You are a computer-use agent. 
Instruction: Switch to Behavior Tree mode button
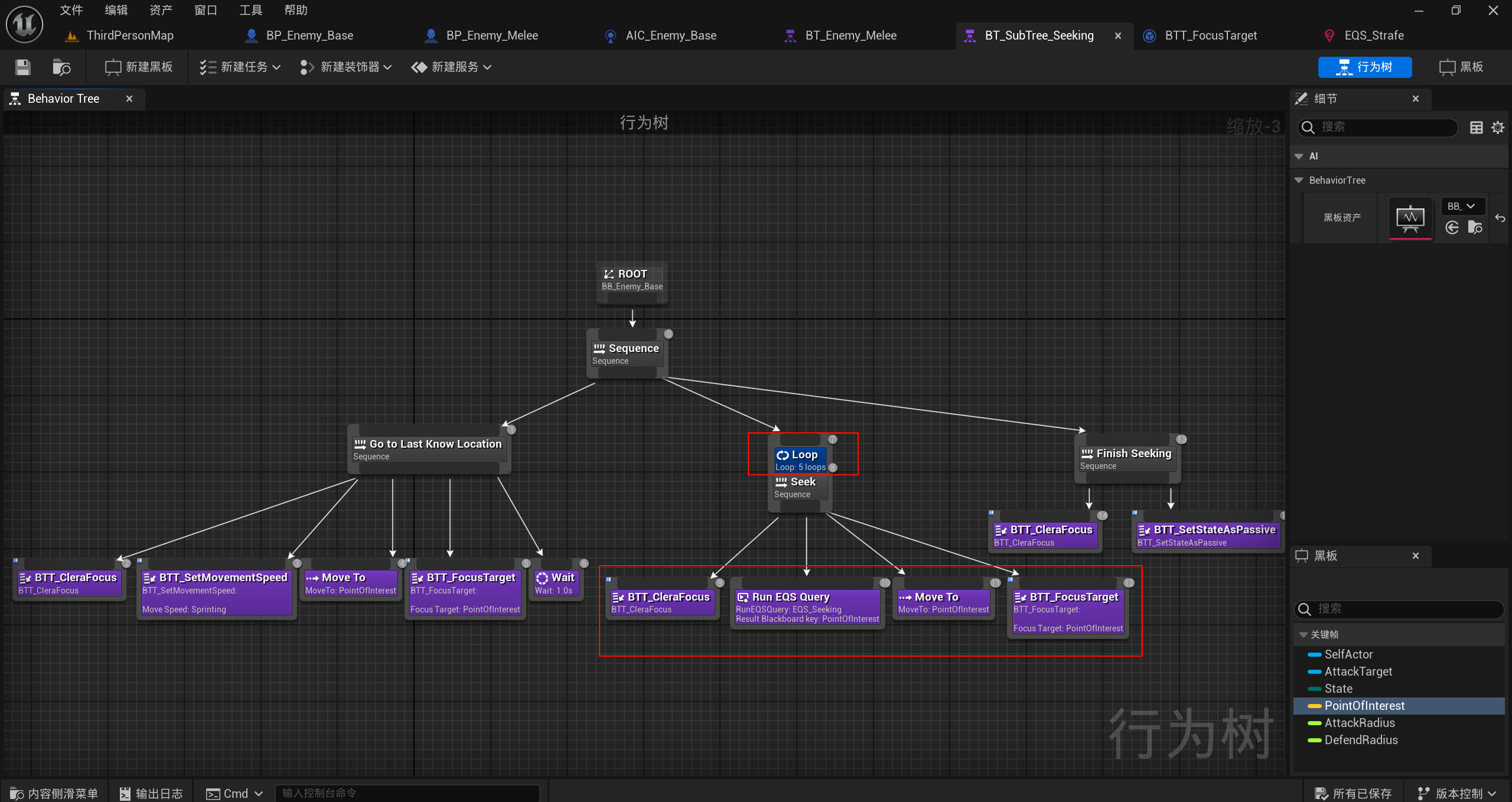1364,67
